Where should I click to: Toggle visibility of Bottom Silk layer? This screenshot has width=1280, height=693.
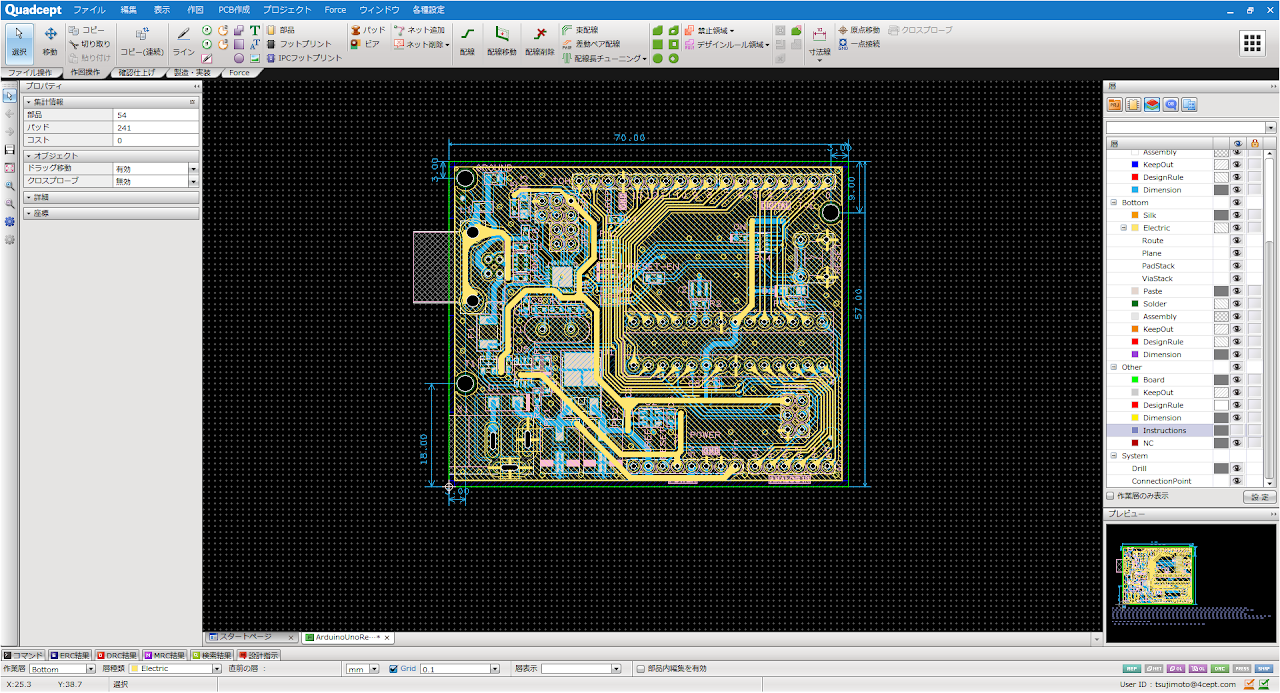click(1236, 215)
